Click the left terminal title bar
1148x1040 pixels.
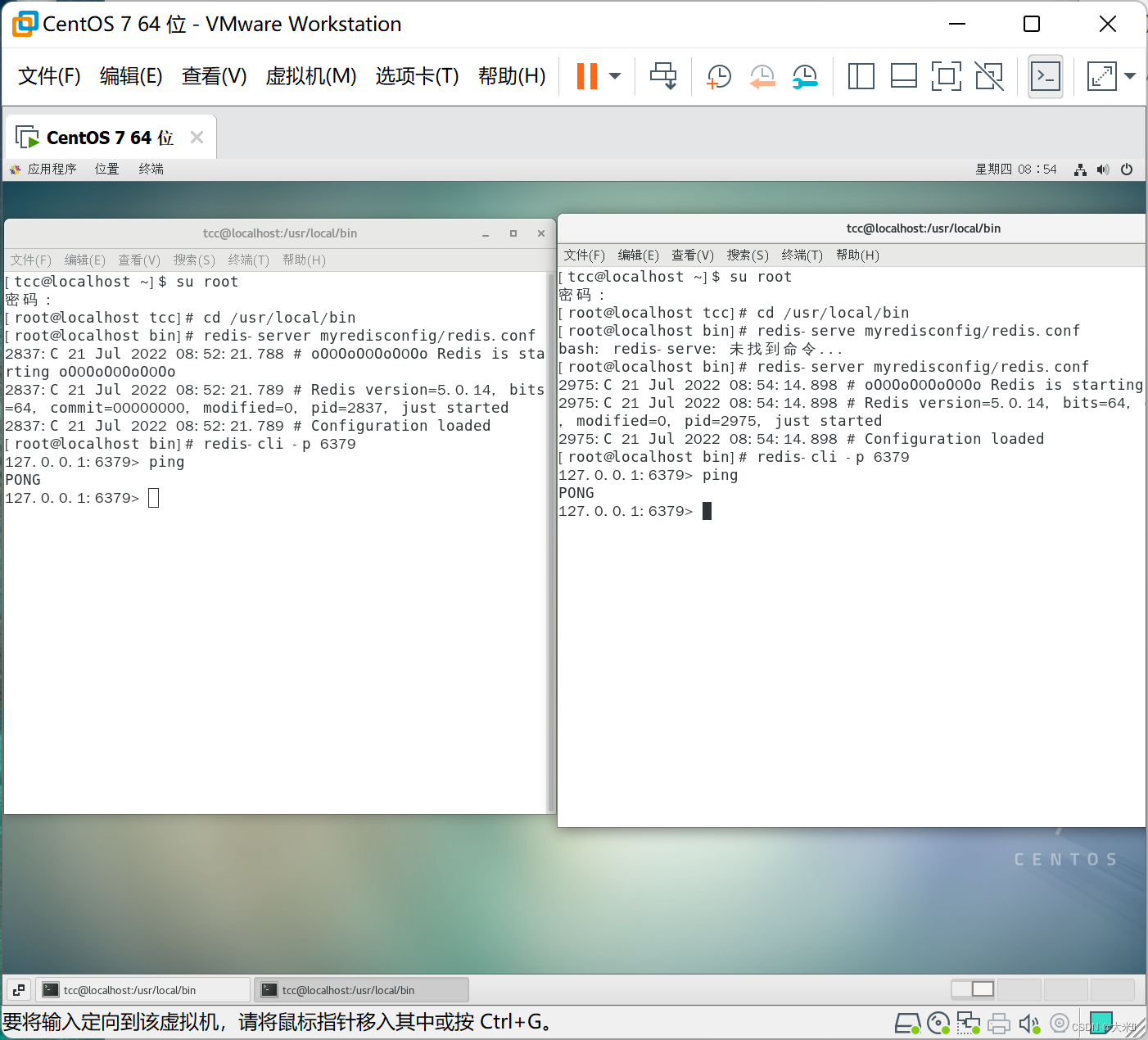pyautogui.click(x=280, y=233)
